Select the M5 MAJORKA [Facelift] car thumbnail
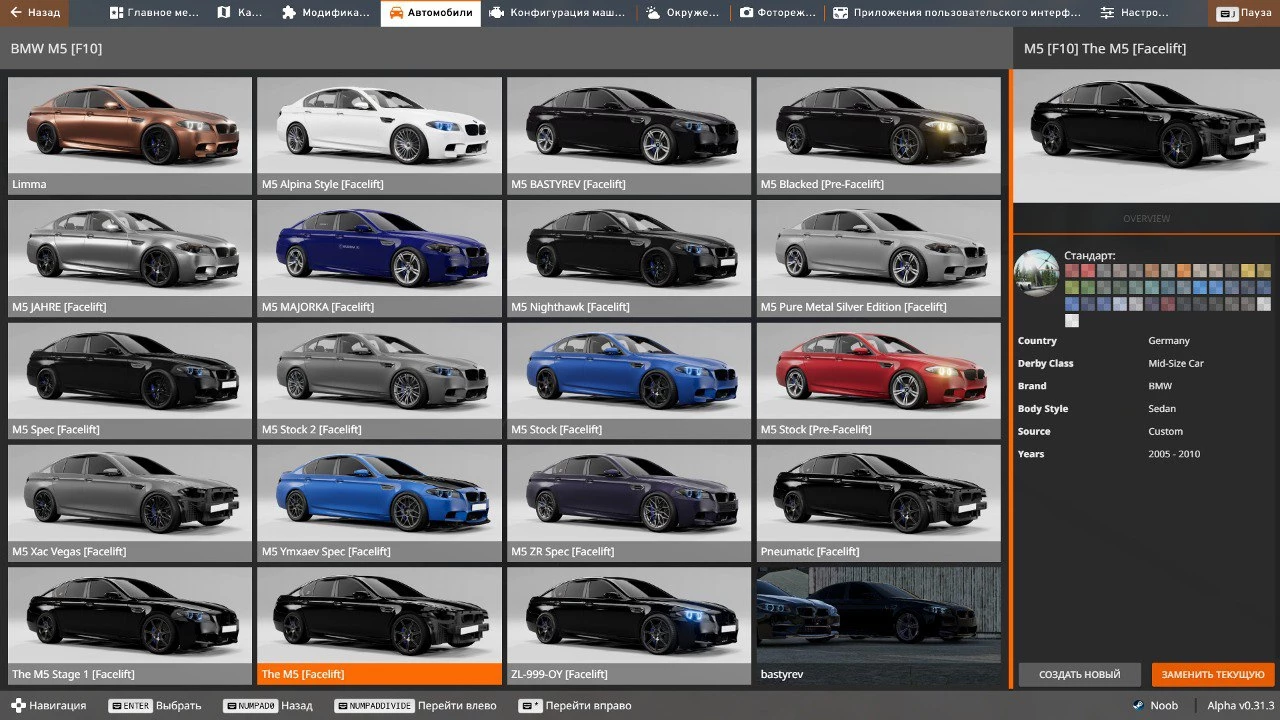 coord(379,257)
